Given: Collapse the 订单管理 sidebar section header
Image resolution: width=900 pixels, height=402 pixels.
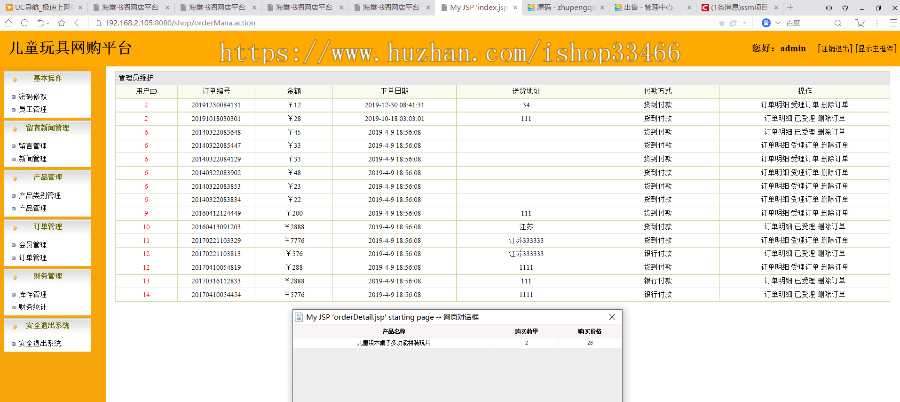Looking at the screenshot, I should (x=47, y=226).
